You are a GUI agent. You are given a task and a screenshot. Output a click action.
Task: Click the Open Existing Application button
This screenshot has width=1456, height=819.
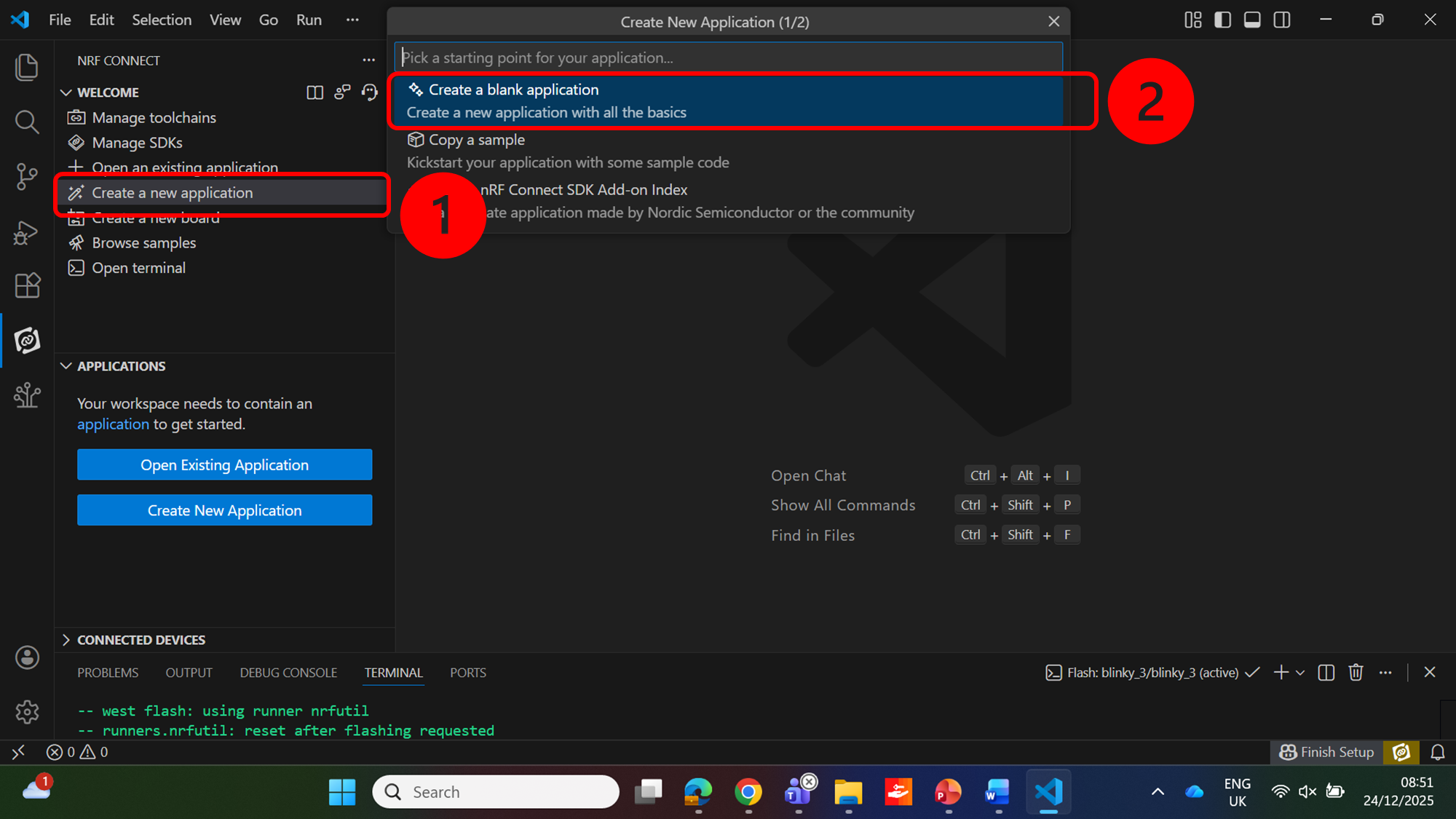(x=224, y=464)
